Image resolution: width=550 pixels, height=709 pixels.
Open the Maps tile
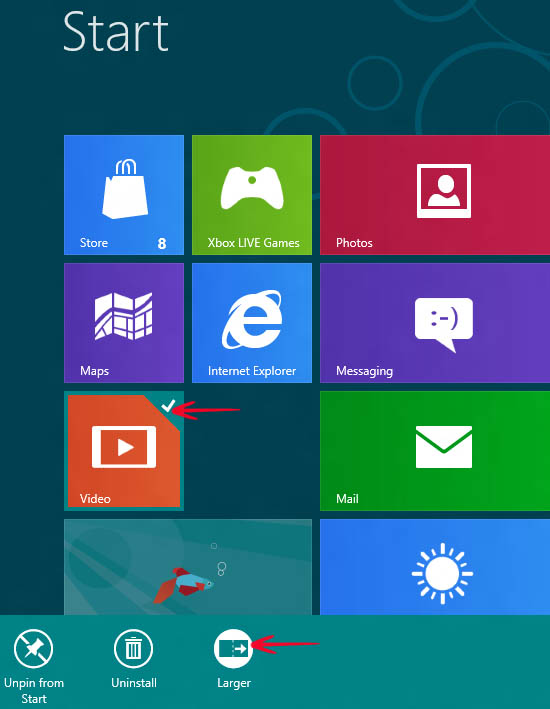(124, 323)
